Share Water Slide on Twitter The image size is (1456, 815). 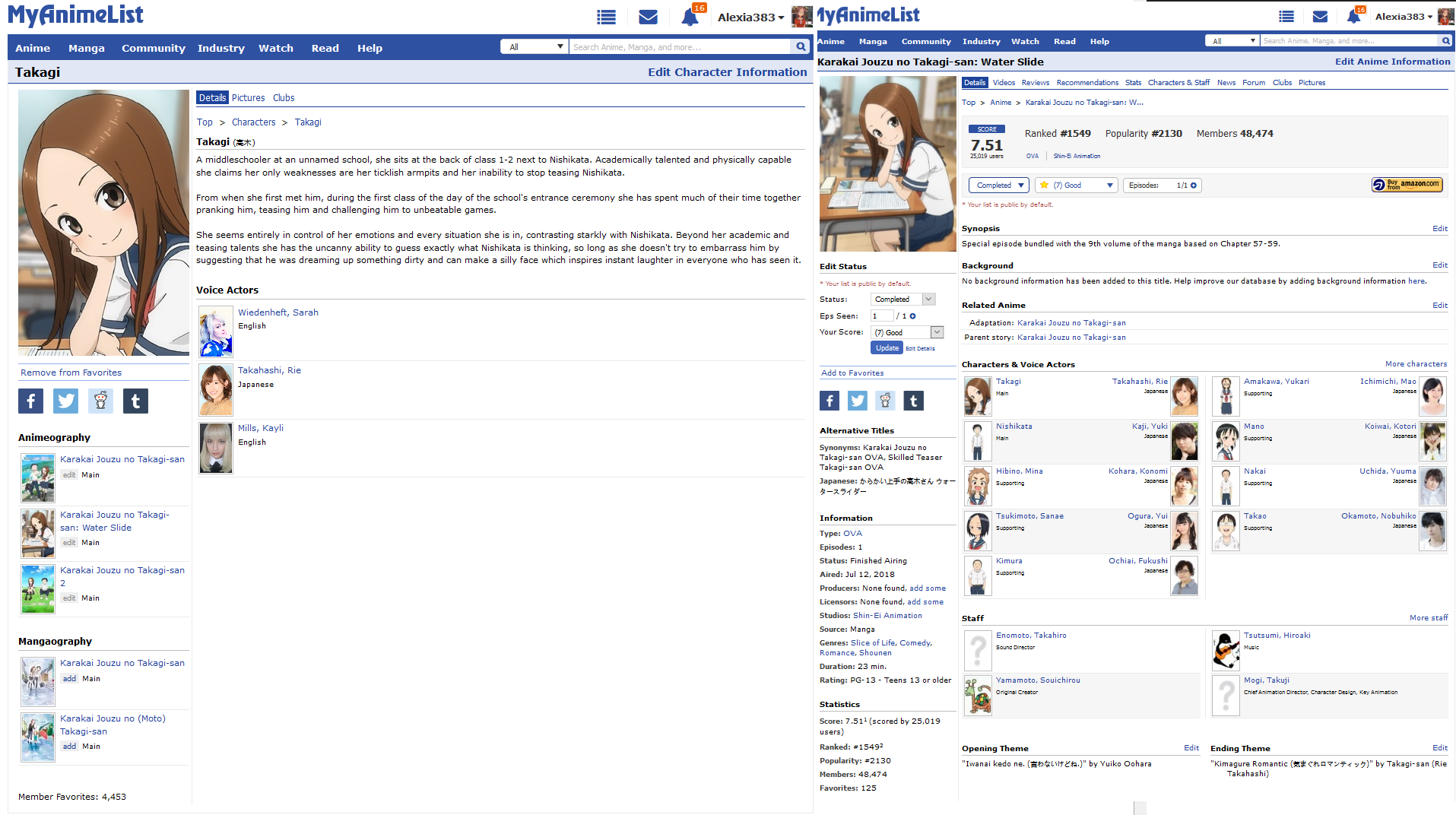pos(858,401)
